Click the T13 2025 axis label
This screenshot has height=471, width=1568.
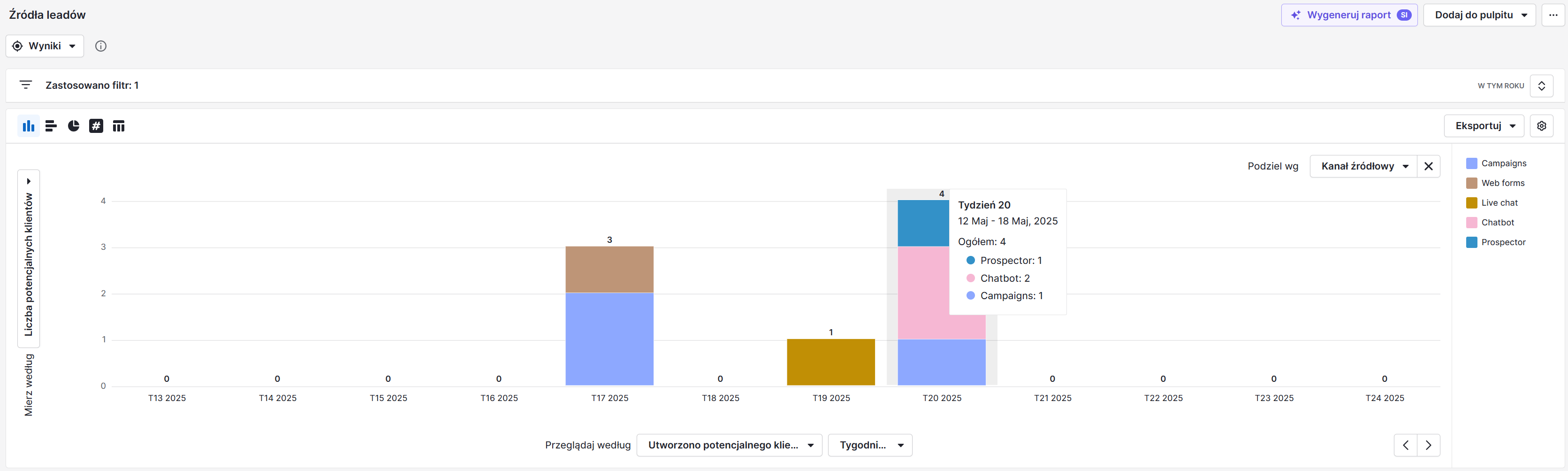(x=167, y=399)
